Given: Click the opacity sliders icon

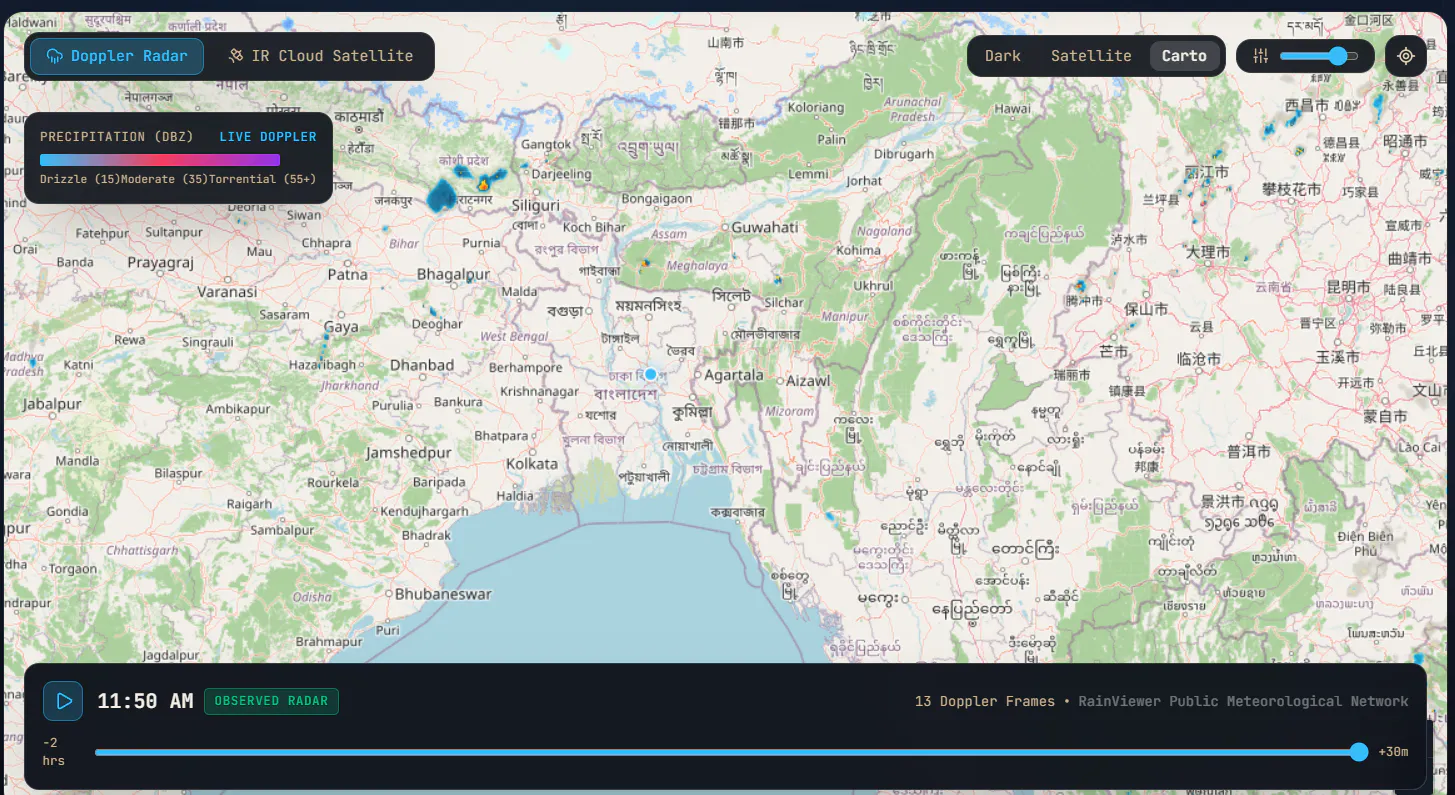Looking at the screenshot, I should tap(1260, 56).
